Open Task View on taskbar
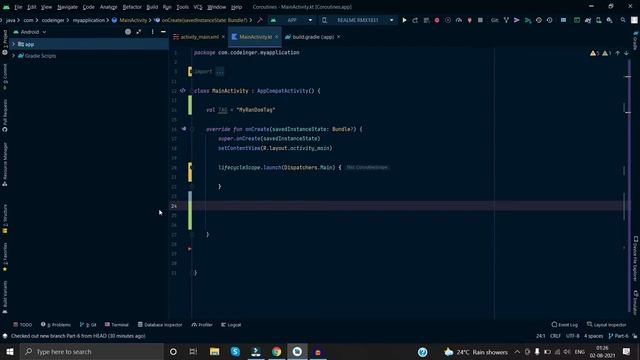 tap(193, 351)
